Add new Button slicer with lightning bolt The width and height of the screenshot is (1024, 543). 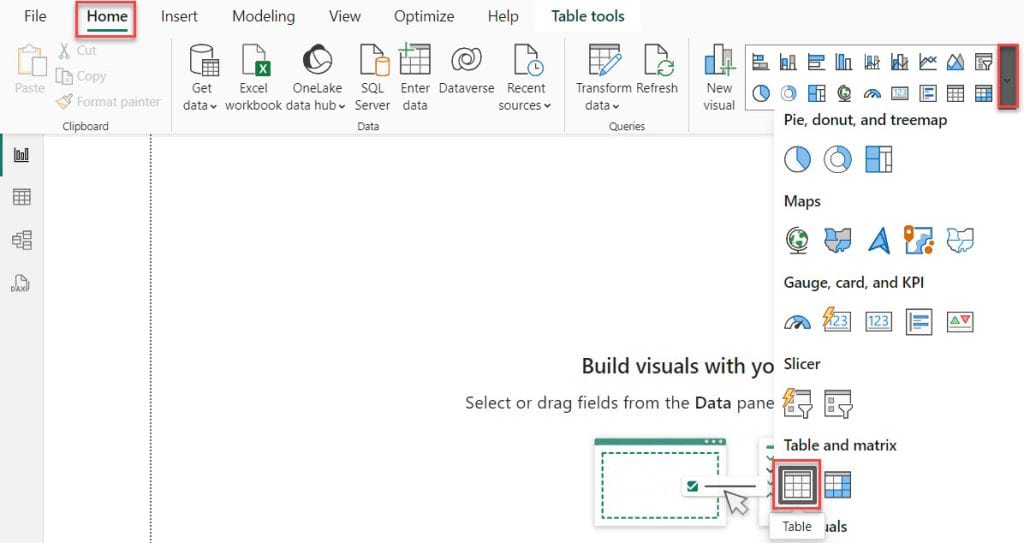point(797,403)
